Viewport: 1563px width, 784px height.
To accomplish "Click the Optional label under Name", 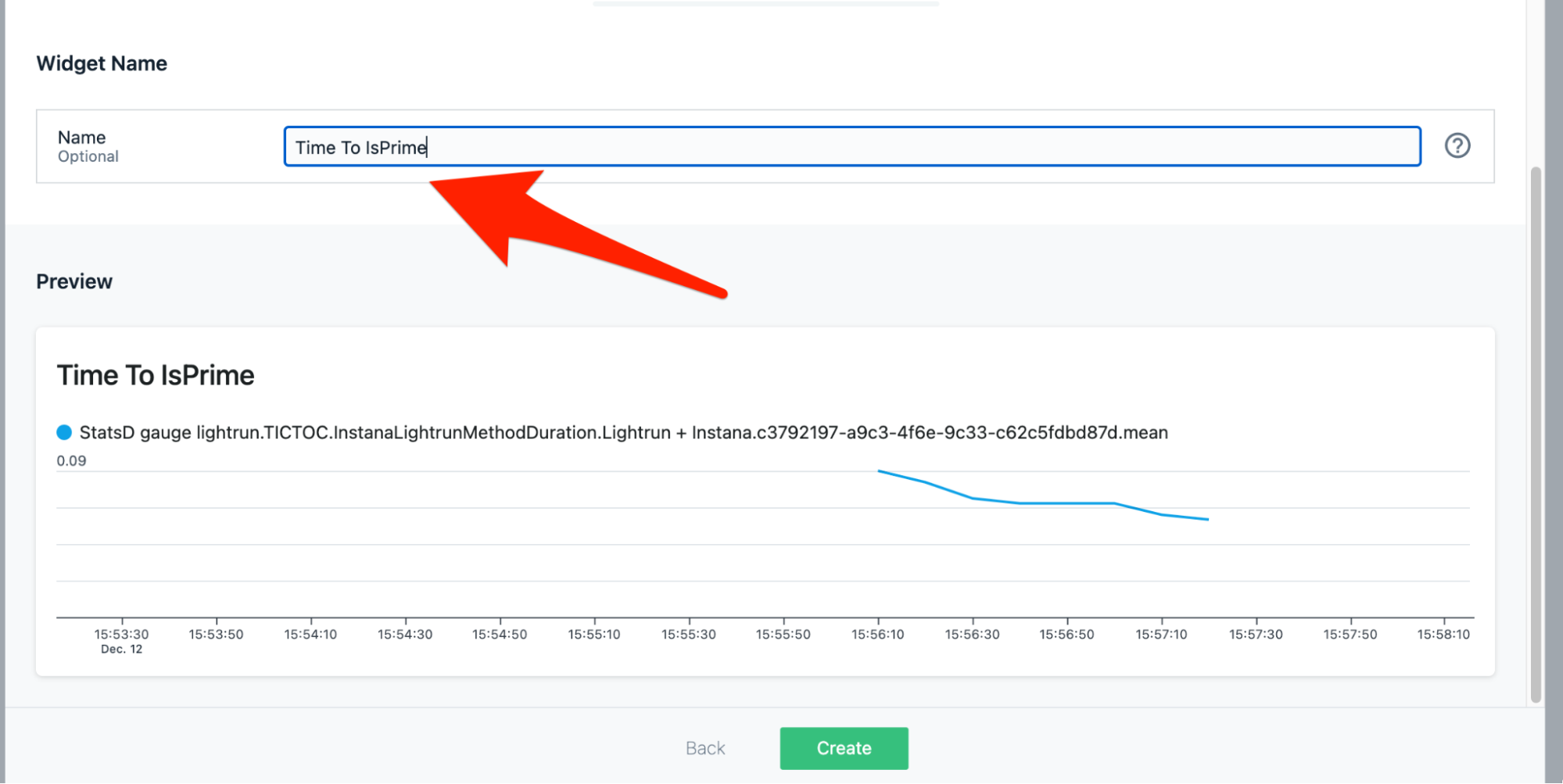I will tap(88, 156).
